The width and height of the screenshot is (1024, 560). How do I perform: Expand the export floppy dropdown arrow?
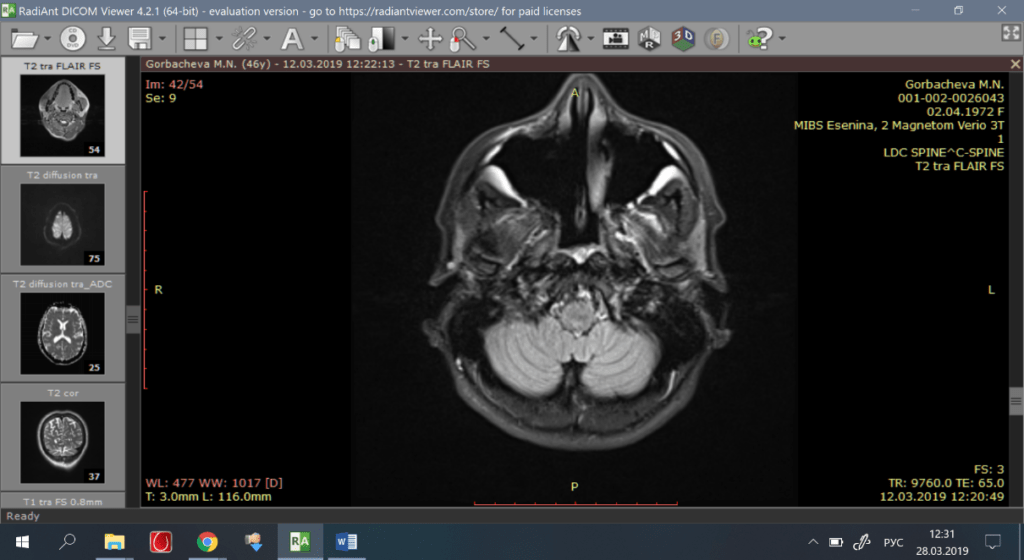(162, 39)
